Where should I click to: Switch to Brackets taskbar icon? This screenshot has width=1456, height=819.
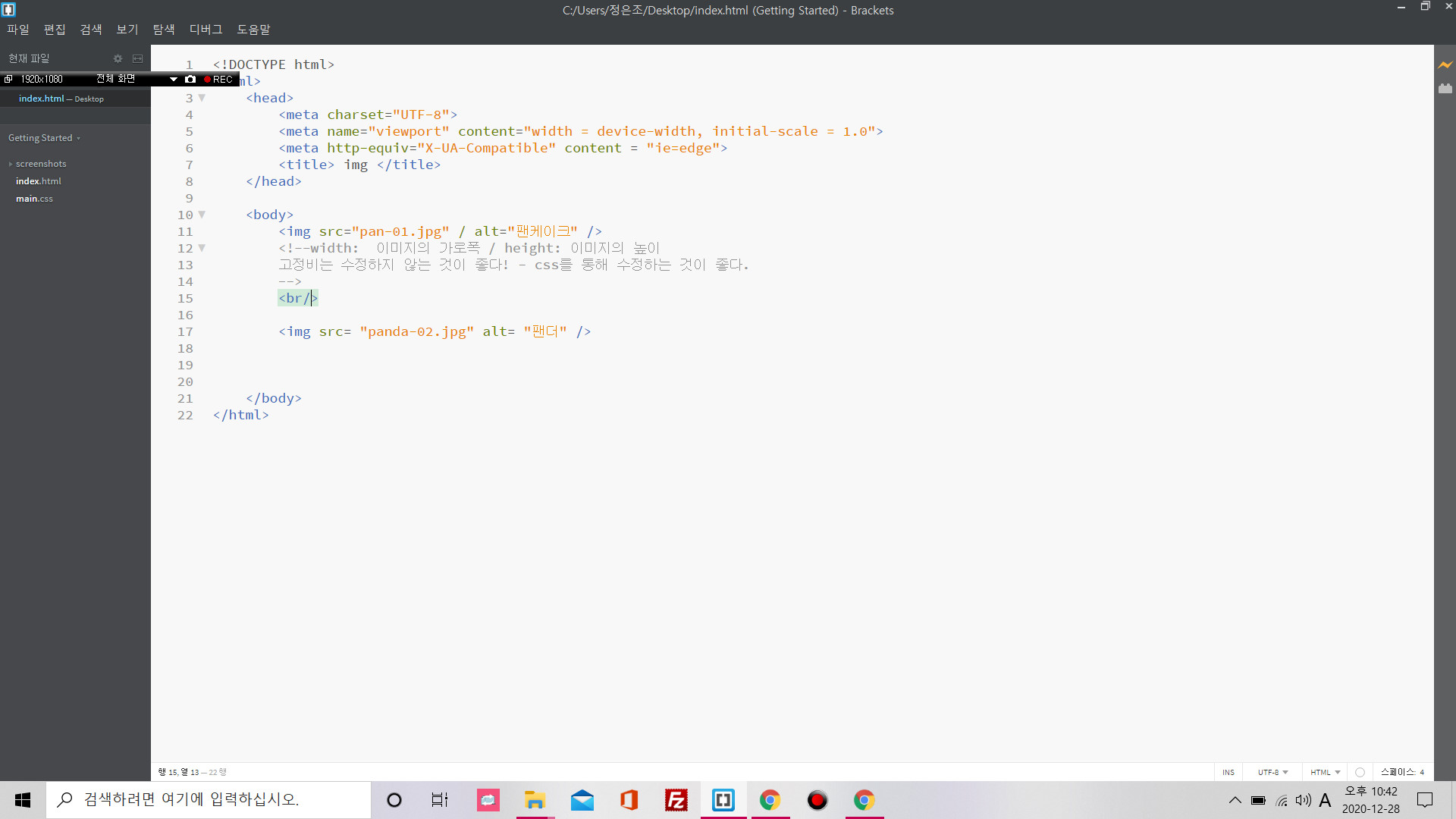click(x=723, y=800)
